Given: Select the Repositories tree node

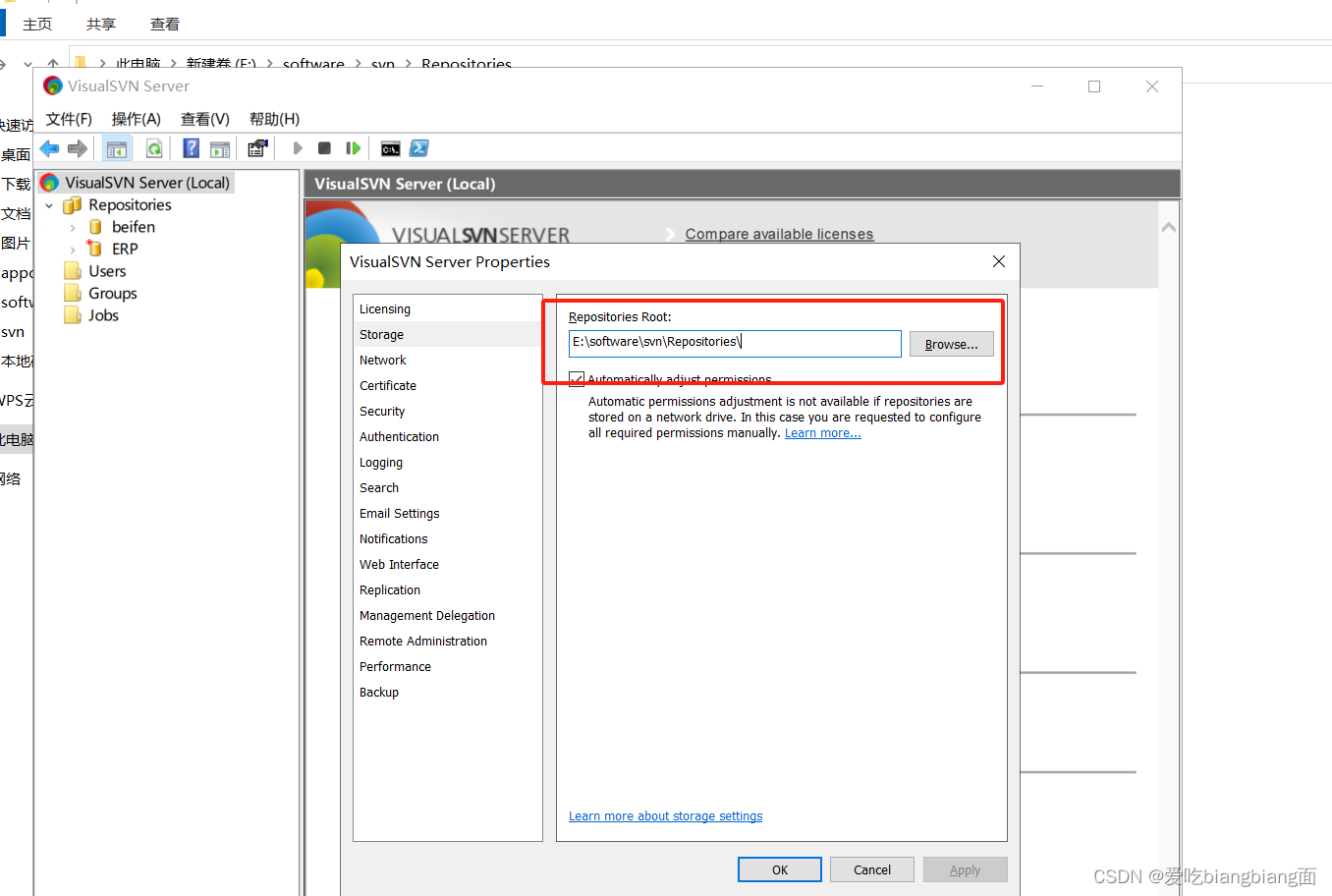Looking at the screenshot, I should click(130, 204).
